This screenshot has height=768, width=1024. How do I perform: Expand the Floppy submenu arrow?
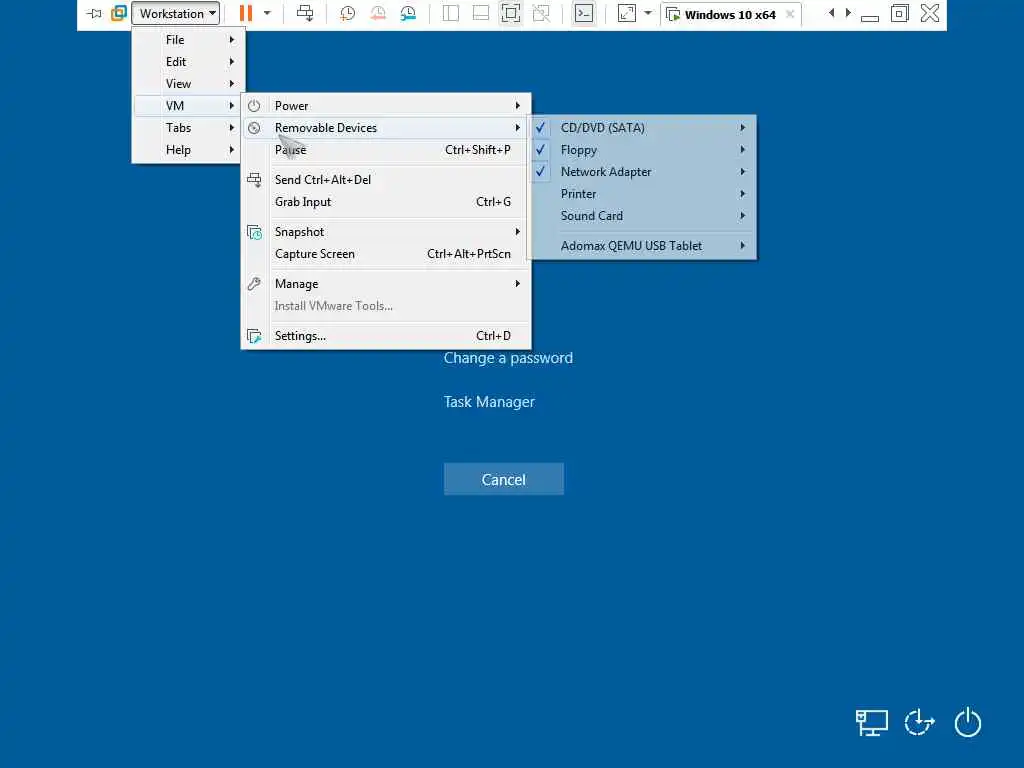[743, 150]
